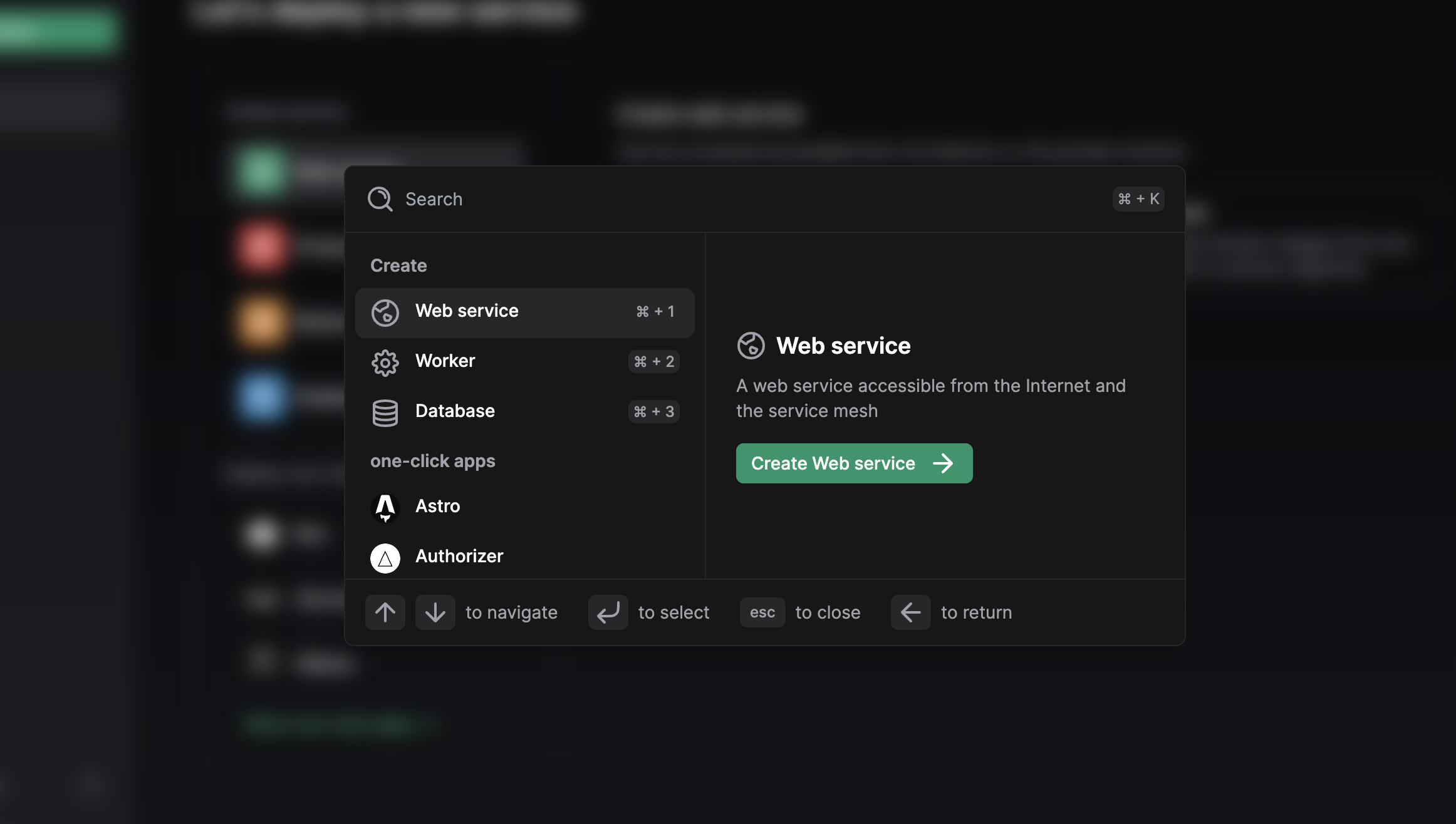Screen dimensions: 1456x824
Task: Click the Worker gear icon
Action: pyautogui.click(x=385, y=363)
